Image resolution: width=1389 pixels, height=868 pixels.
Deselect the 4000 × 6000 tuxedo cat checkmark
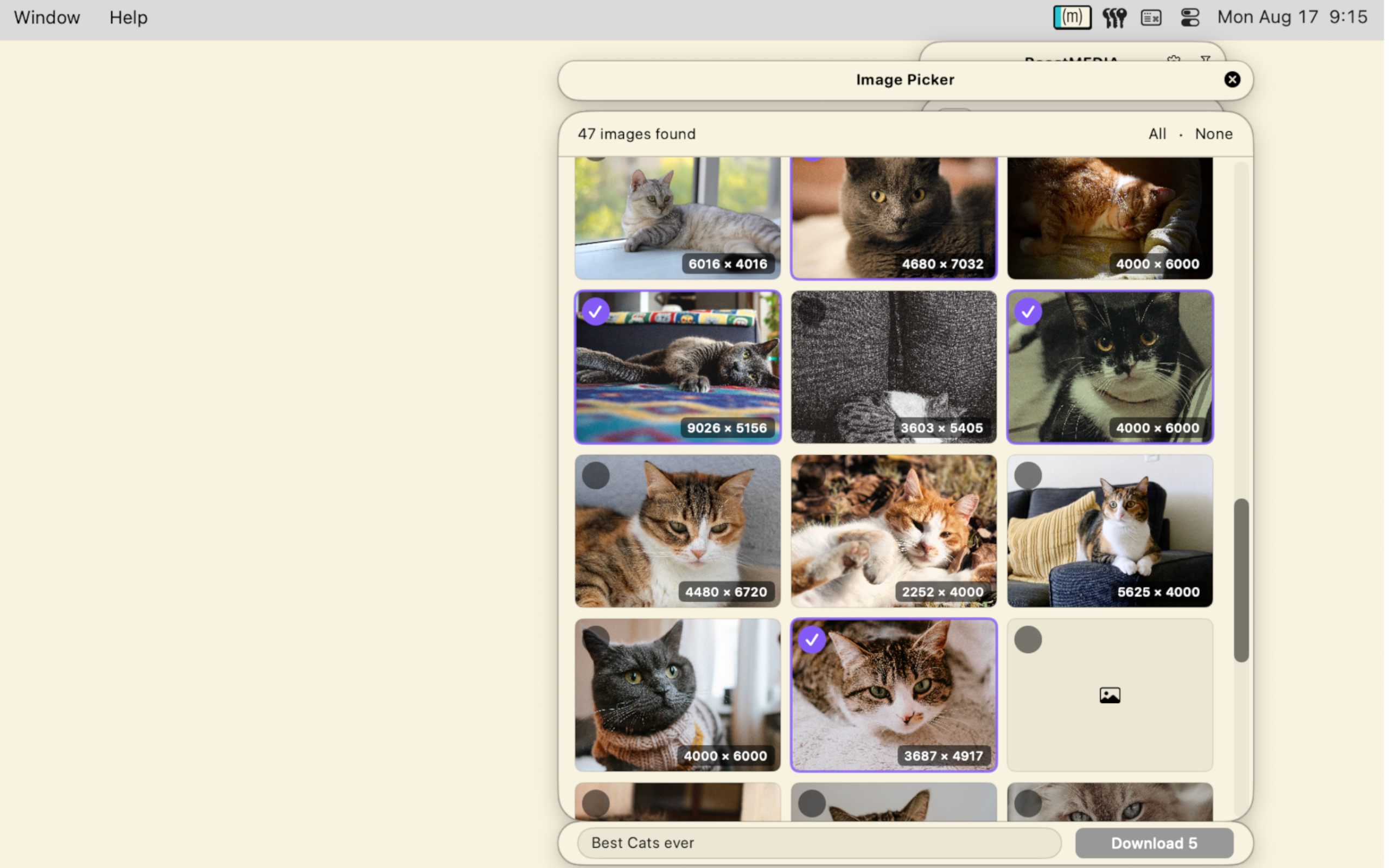(1028, 312)
